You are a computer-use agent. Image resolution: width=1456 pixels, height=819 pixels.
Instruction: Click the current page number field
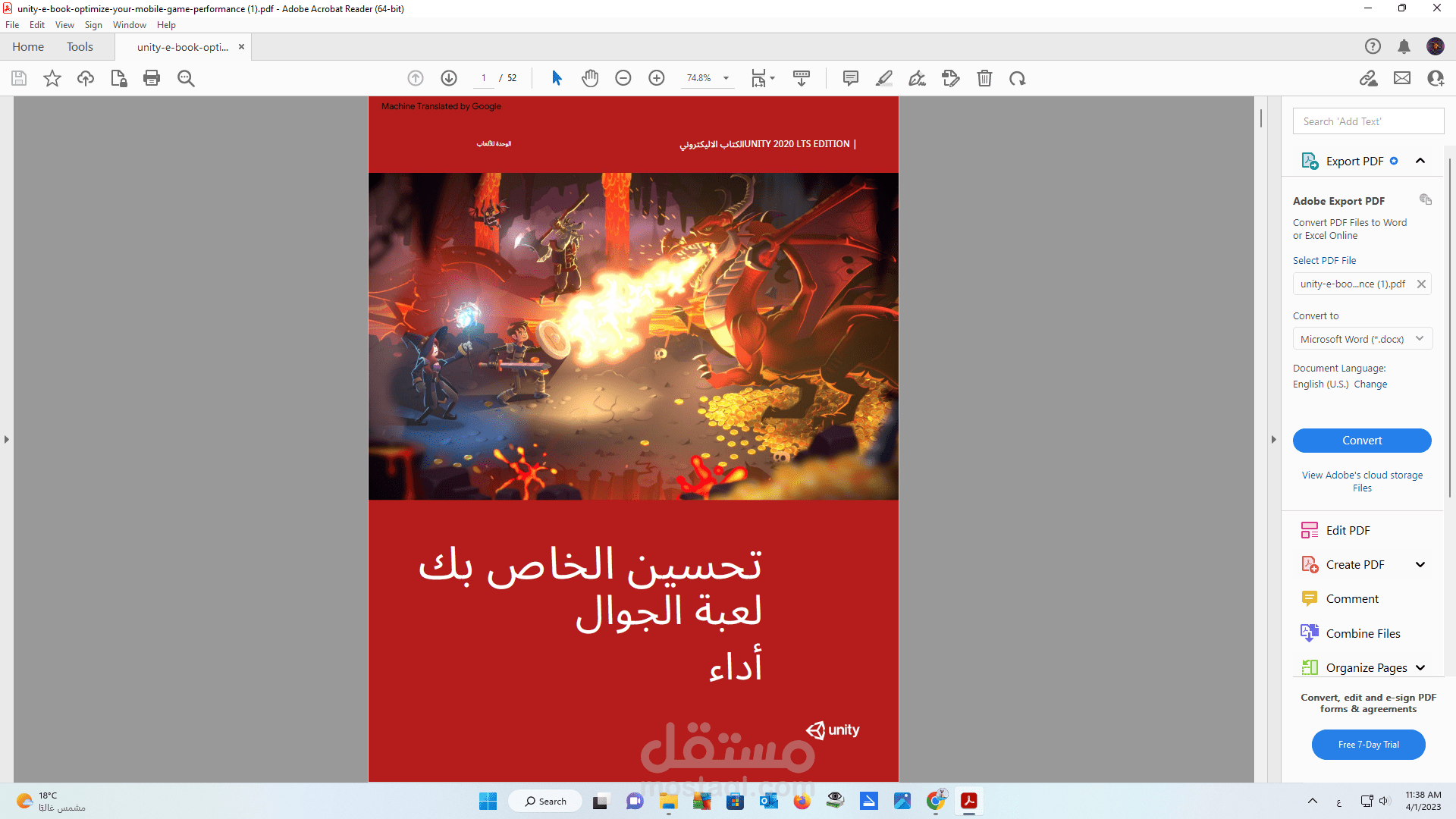(x=484, y=78)
